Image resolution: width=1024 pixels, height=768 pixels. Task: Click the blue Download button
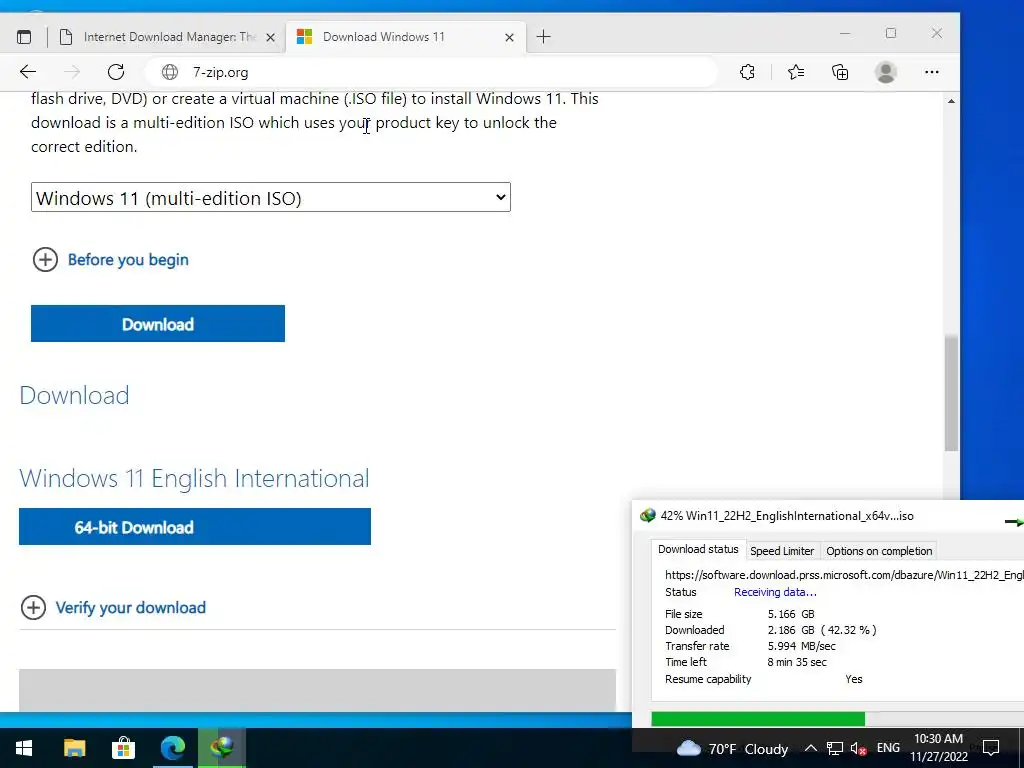coord(157,323)
